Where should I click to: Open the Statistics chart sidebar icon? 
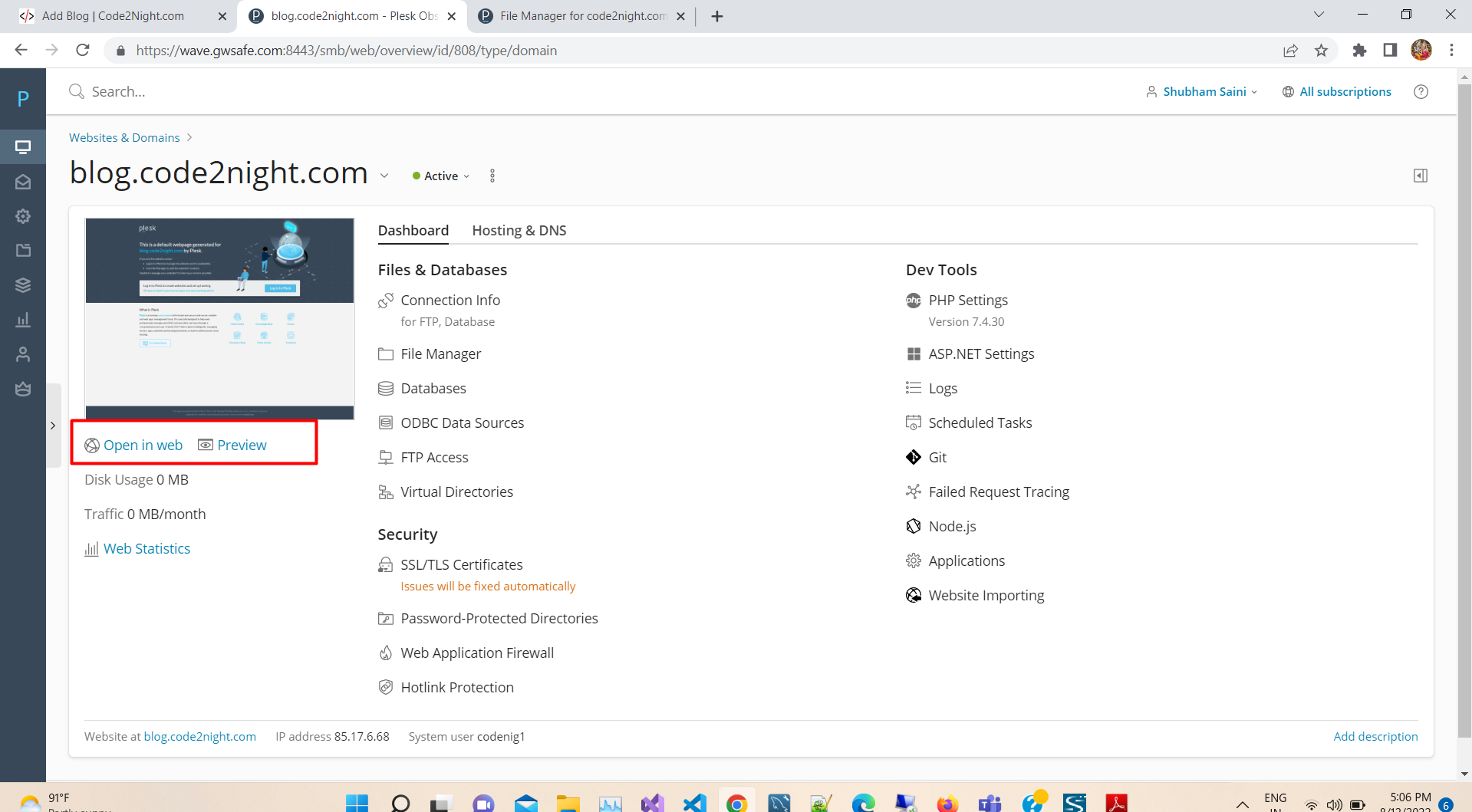(x=23, y=320)
